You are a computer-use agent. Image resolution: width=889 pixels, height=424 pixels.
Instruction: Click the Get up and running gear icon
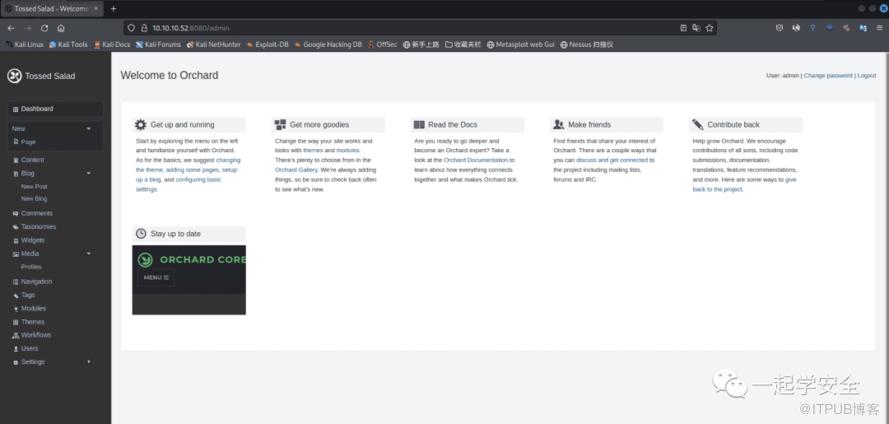pyautogui.click(x=141, y=125)
